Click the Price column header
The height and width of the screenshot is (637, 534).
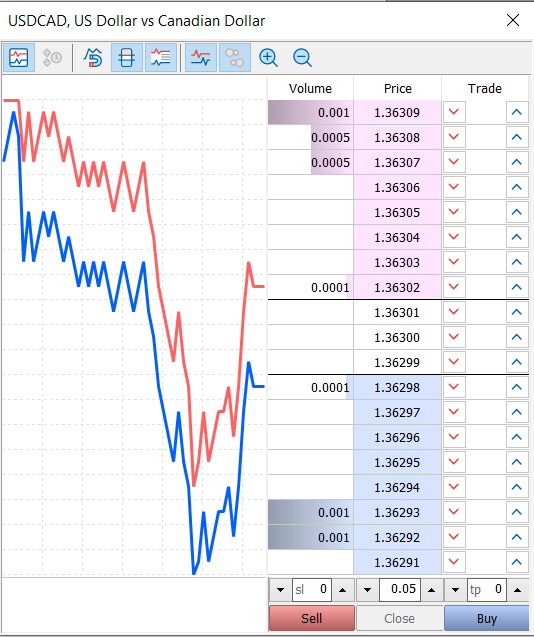(397, 89)
